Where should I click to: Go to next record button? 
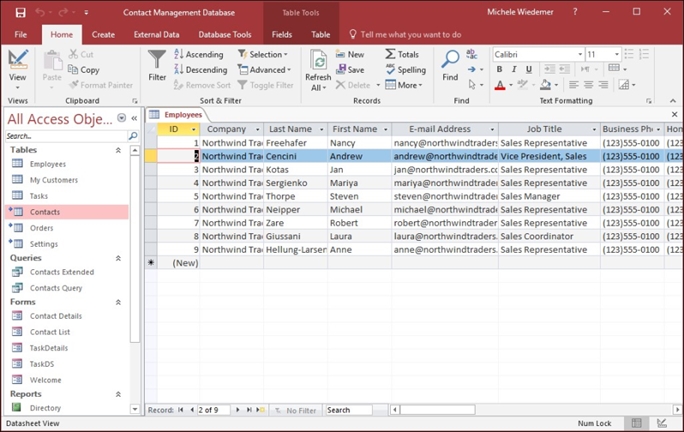coord(237,410)
